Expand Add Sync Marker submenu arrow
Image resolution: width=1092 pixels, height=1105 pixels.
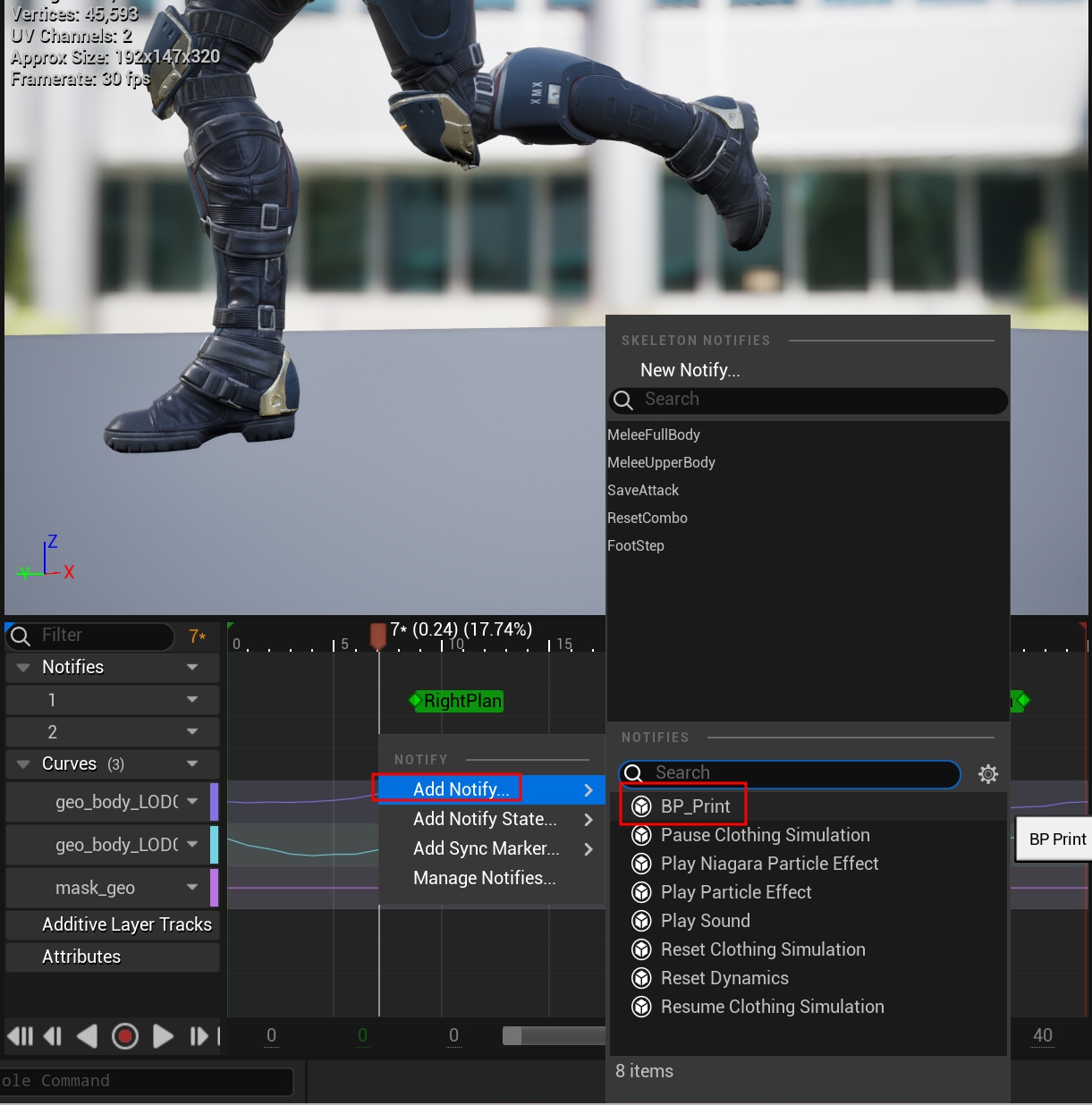click(588, 849)
